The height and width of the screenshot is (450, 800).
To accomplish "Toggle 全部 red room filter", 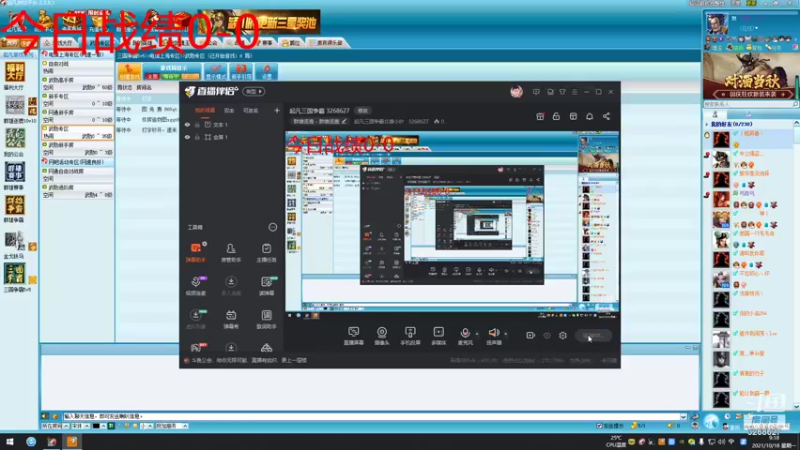I will coord(153,77).
